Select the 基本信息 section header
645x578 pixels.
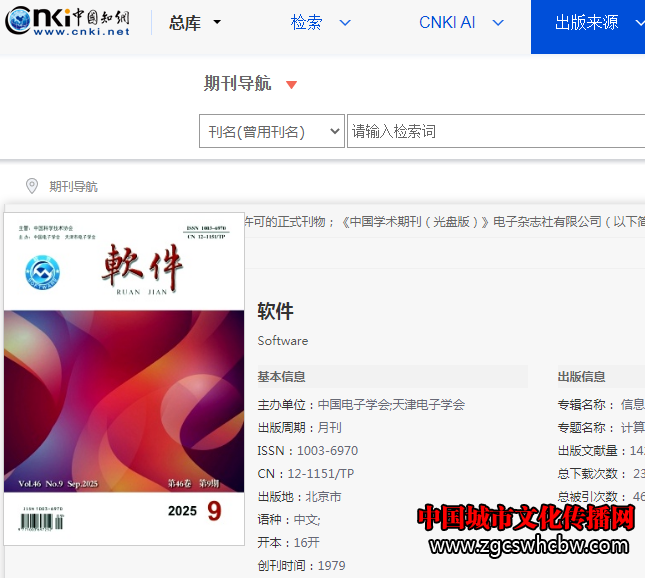pos(282,377)
